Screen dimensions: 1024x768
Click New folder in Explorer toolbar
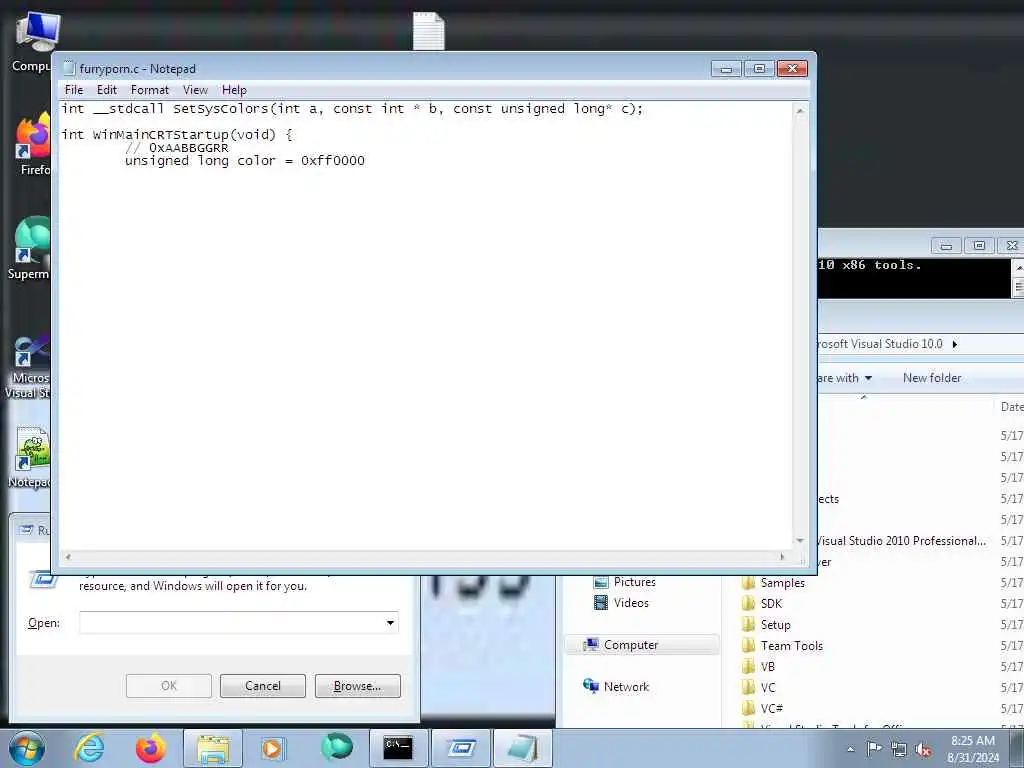point(932,377)
